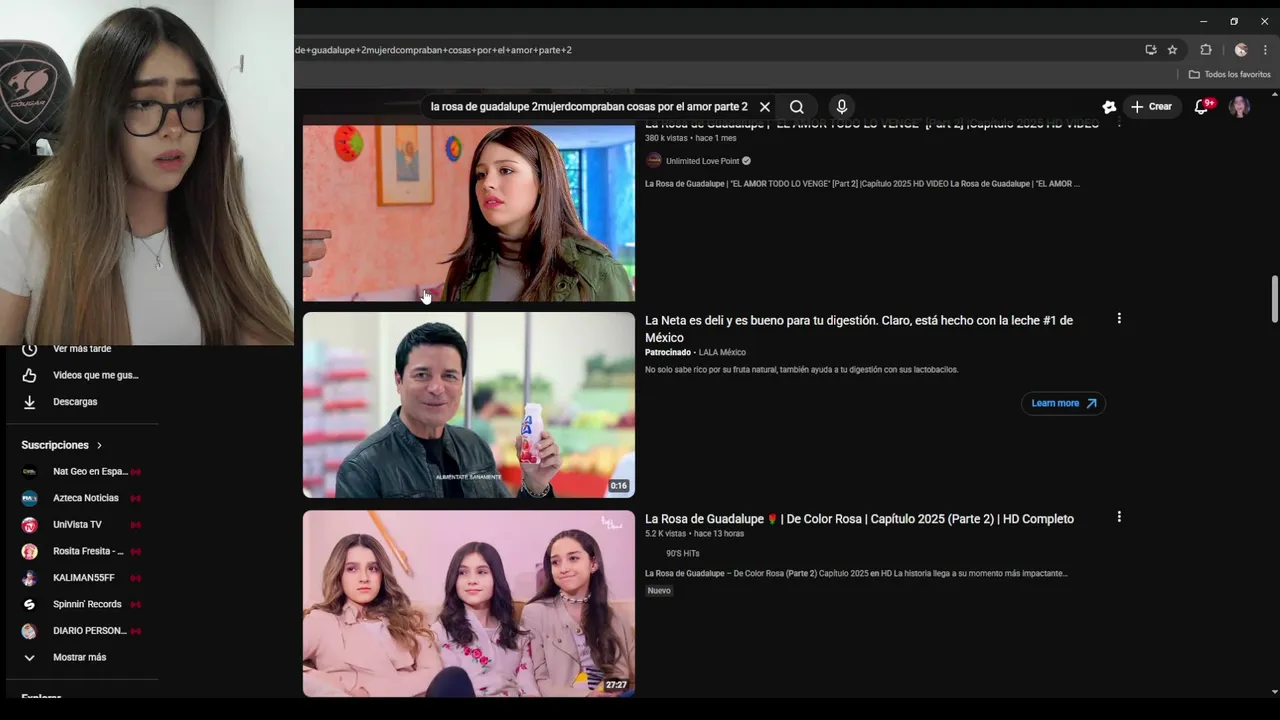Click the page vertical scrollbar thumb
The height and width of the screenshot is (720, 1280).
(x=1274, y=299)
